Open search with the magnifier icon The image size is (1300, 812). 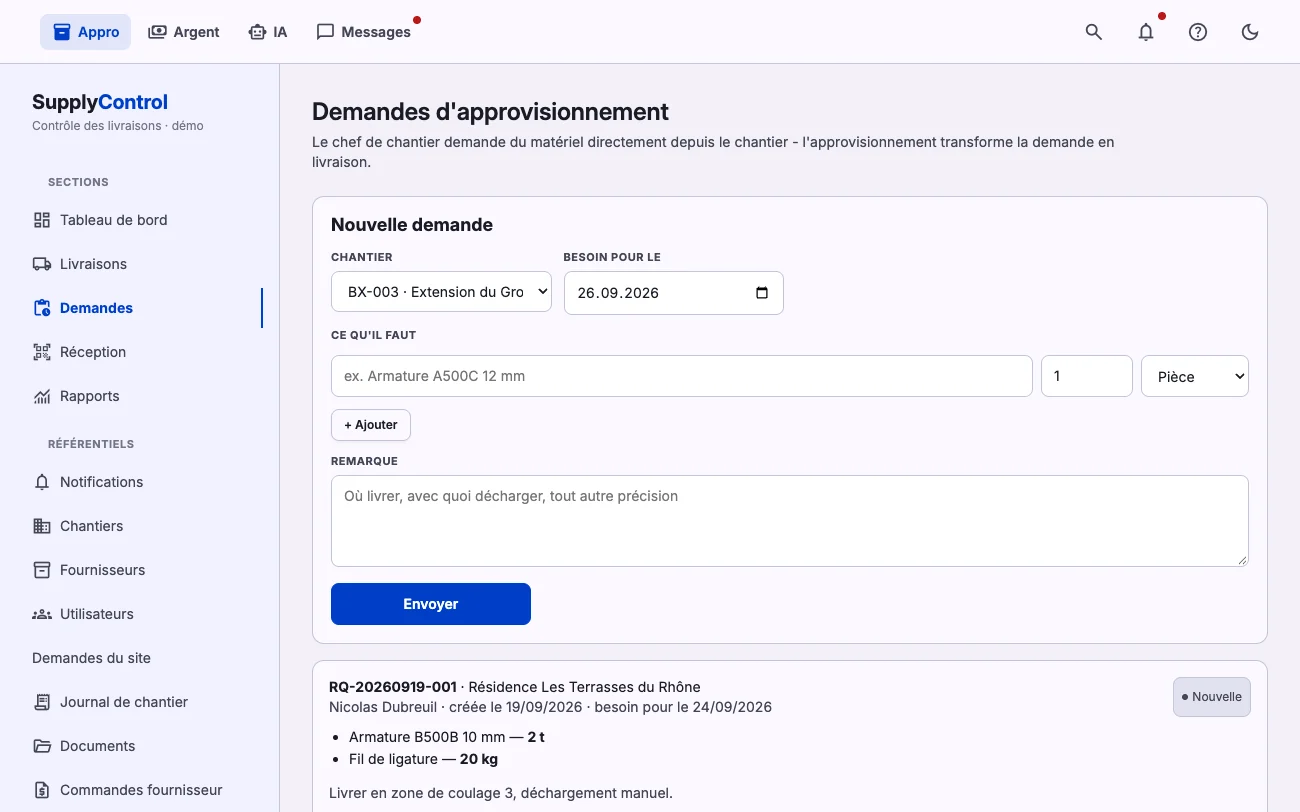(1094, 32)
